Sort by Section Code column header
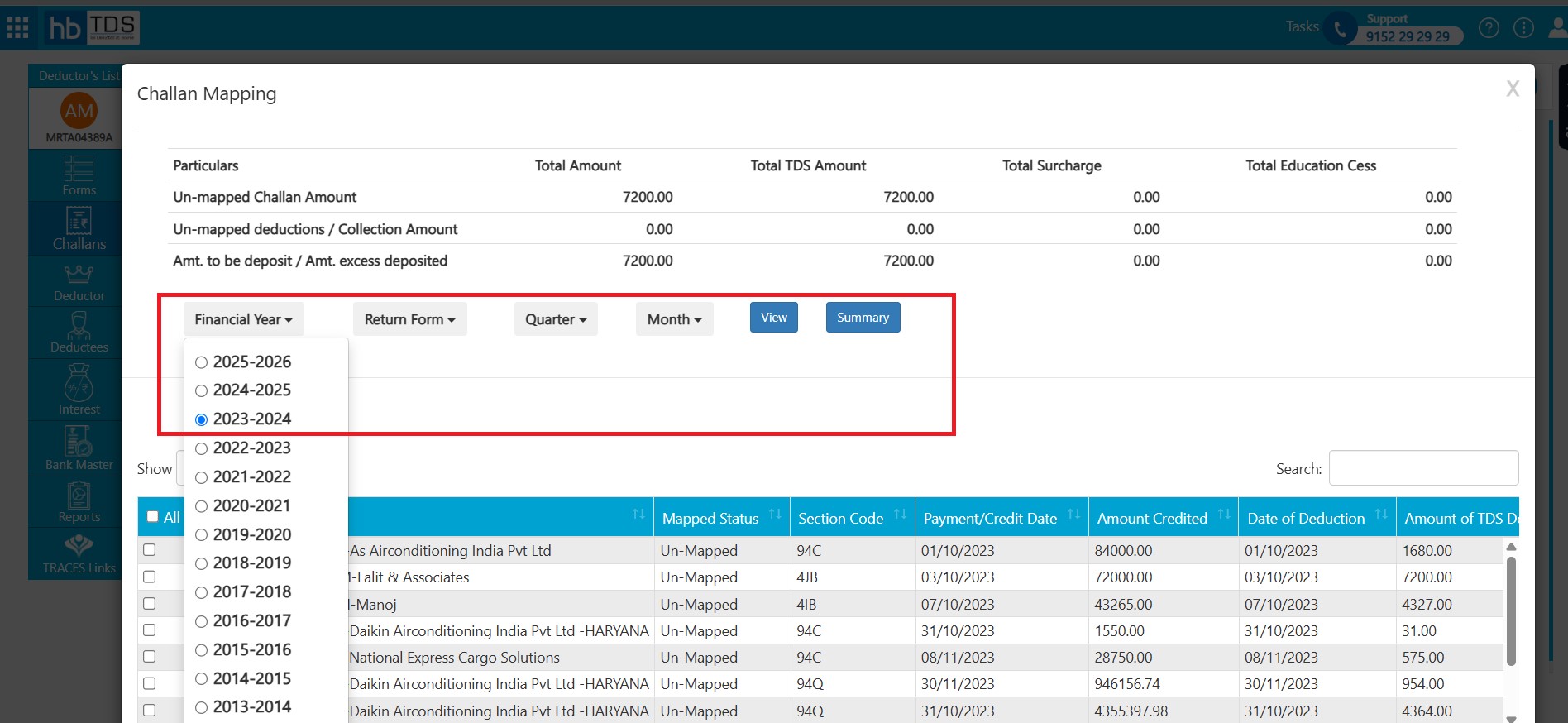 [840, 519]
